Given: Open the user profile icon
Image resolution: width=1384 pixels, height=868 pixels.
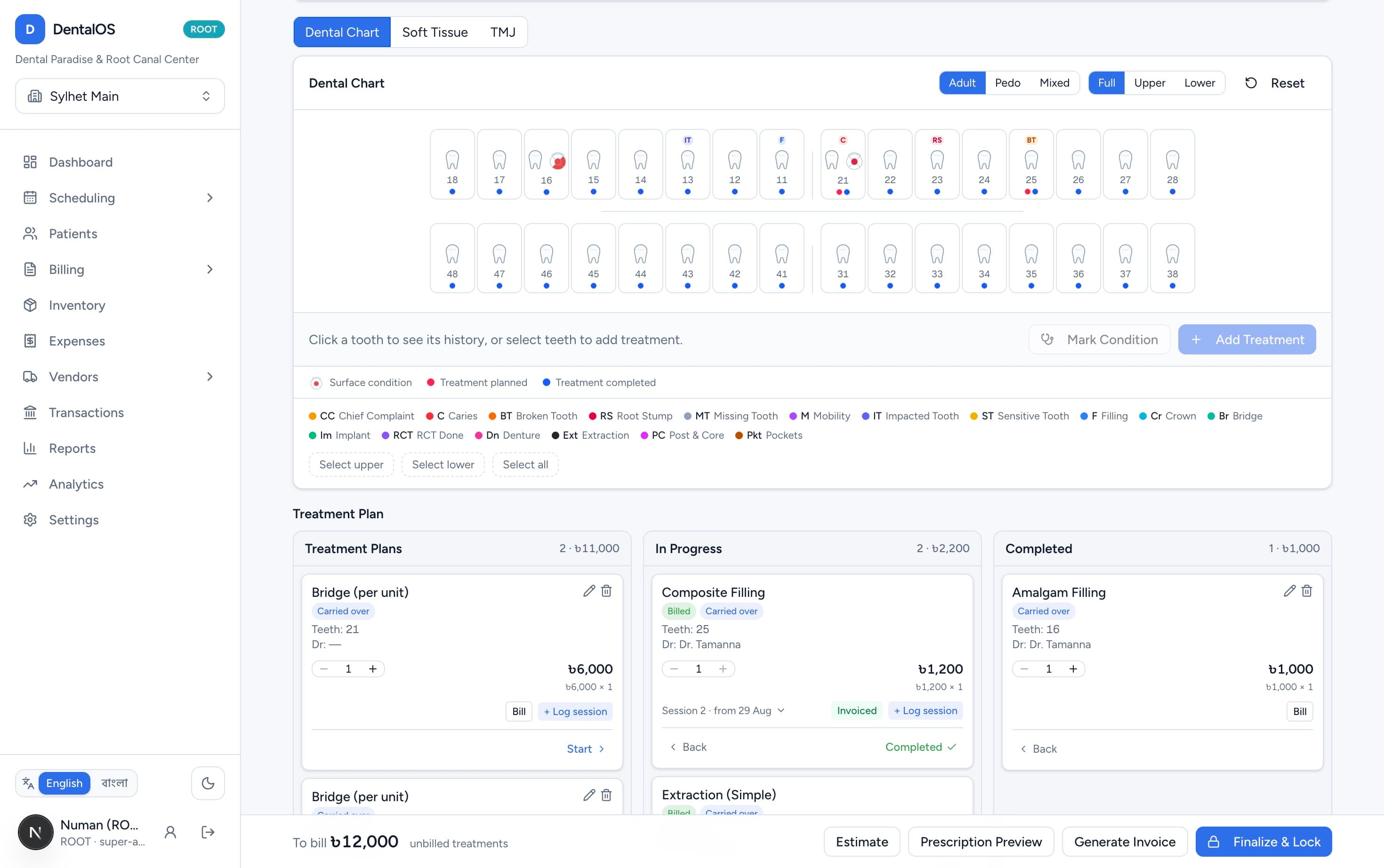Looking at the screenshot, I should pyautogui.click(x=170, y=832).
